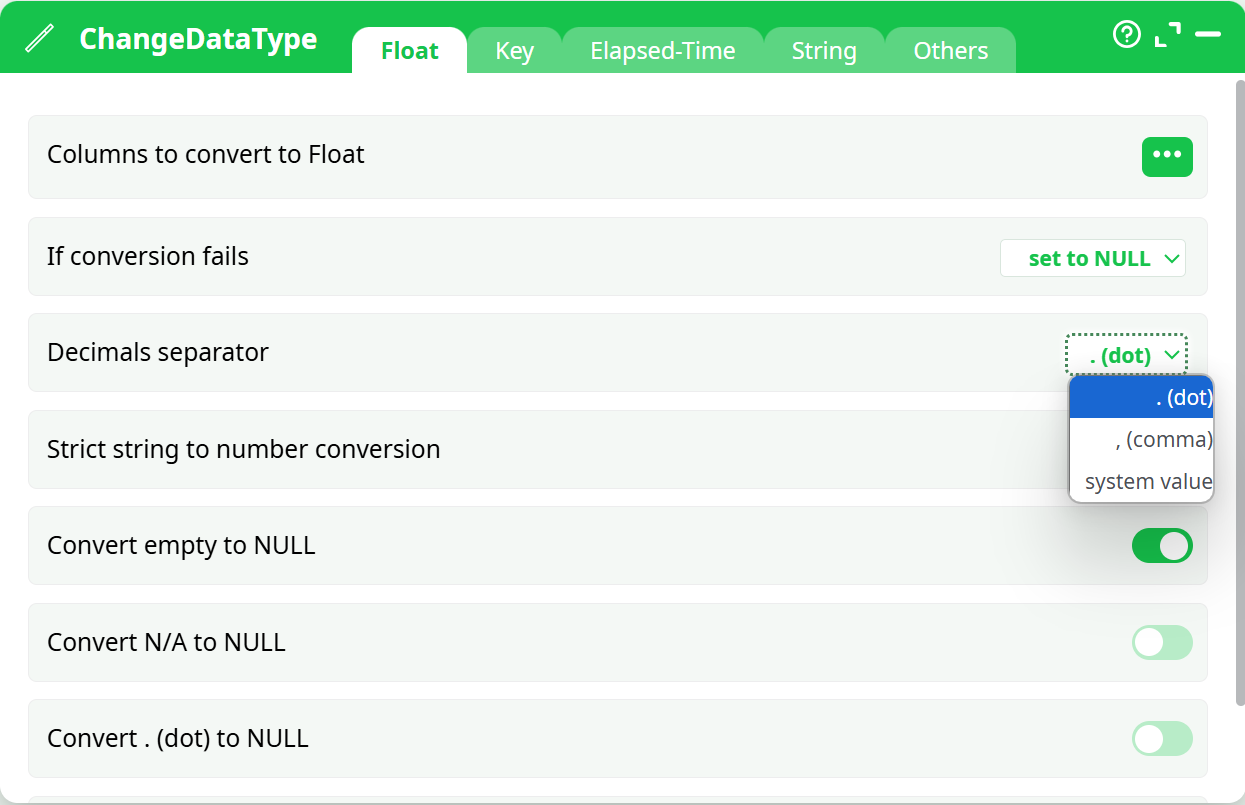Switch to the Key tab
1245x805 pixels.
[514, 51]
